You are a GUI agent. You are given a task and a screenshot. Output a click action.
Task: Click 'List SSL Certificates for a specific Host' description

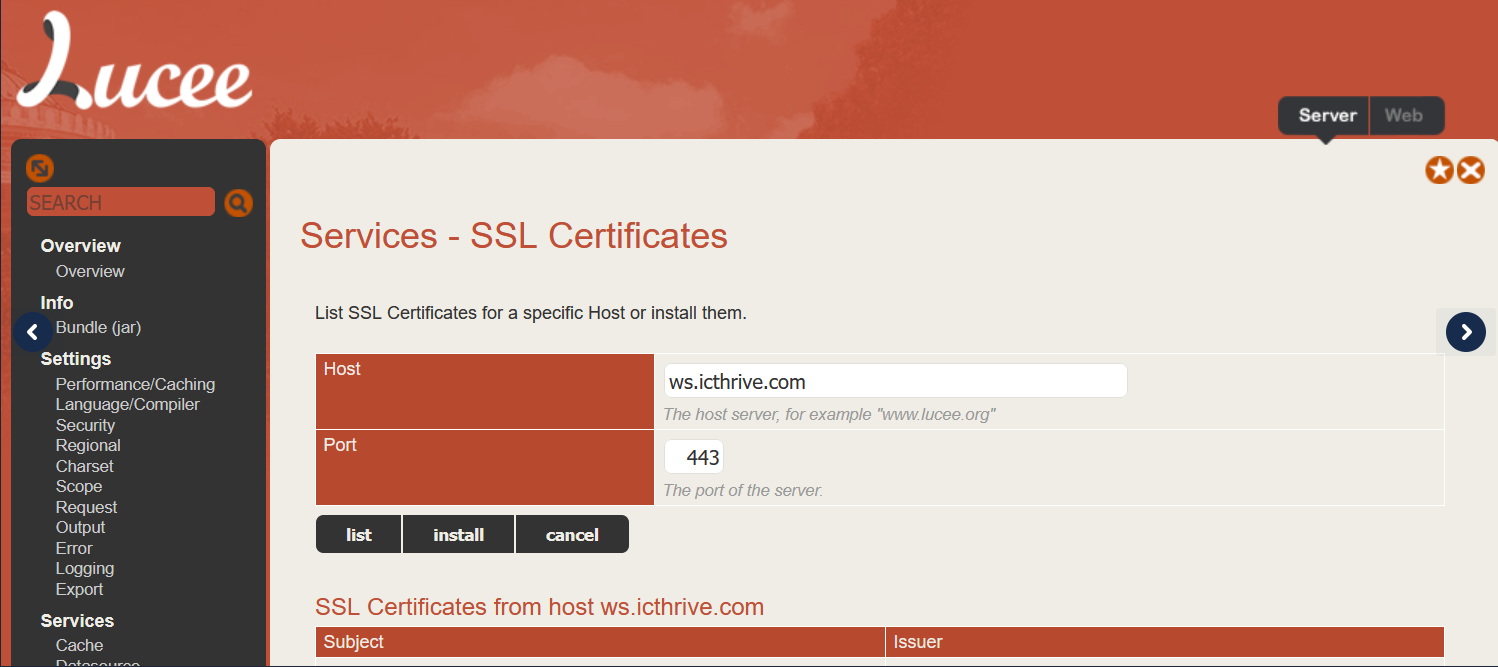[x=531, y=313]
